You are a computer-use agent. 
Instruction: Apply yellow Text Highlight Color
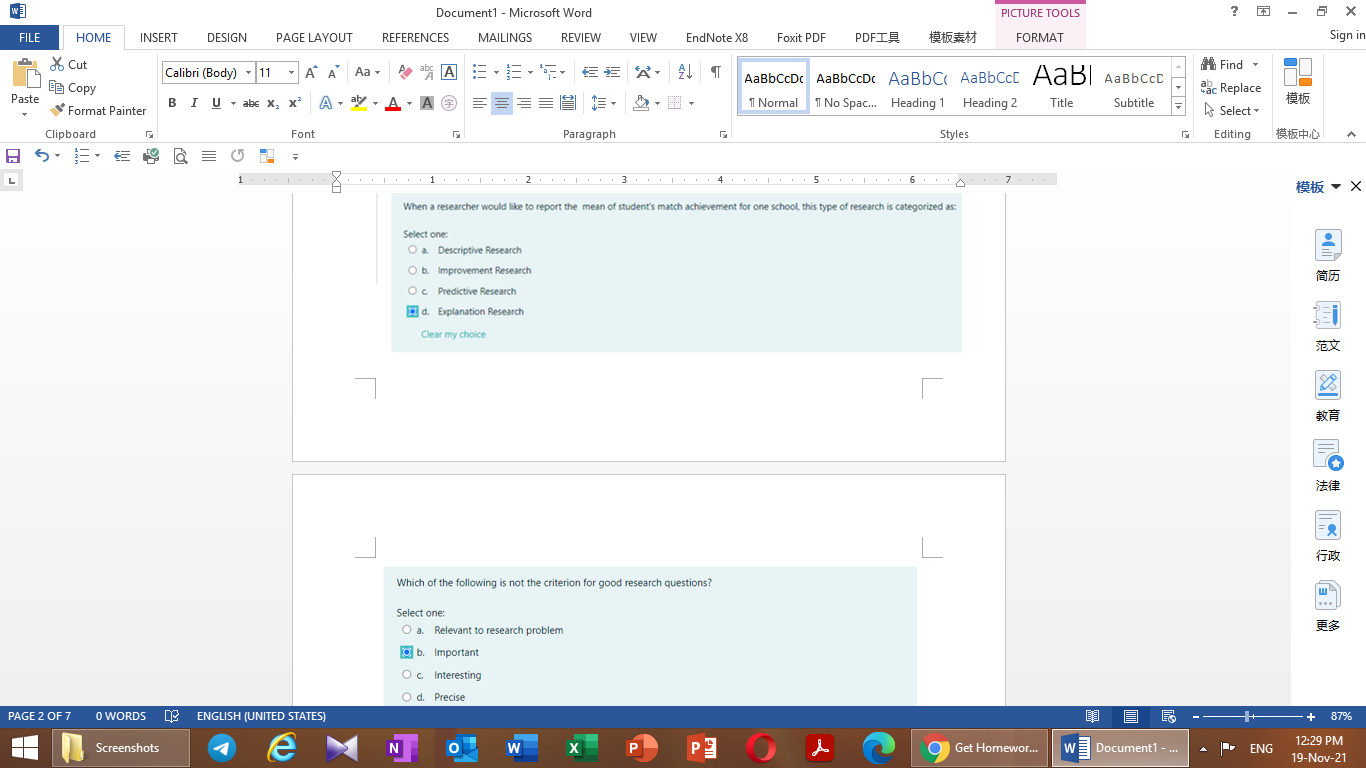click(358, 103)
